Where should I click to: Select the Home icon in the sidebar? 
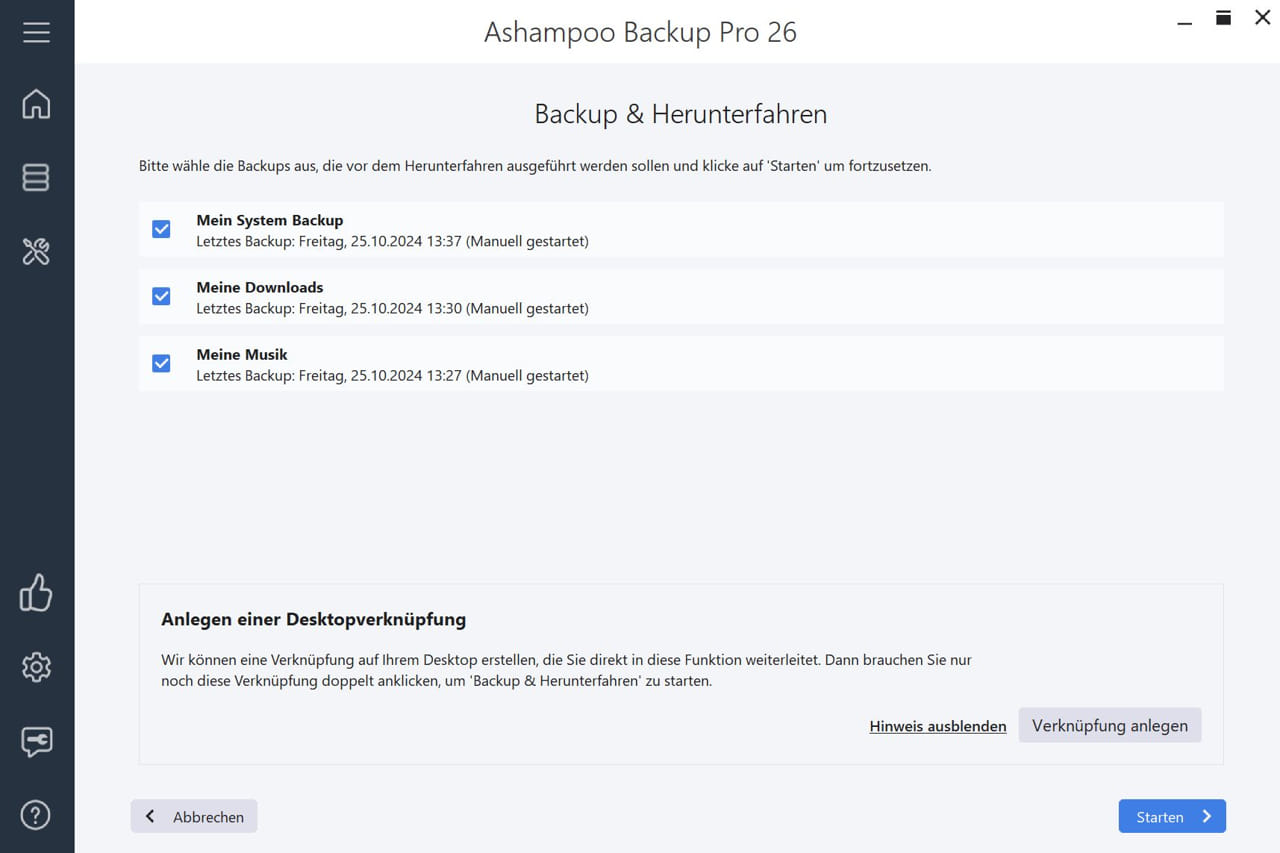tap(37, 103)
